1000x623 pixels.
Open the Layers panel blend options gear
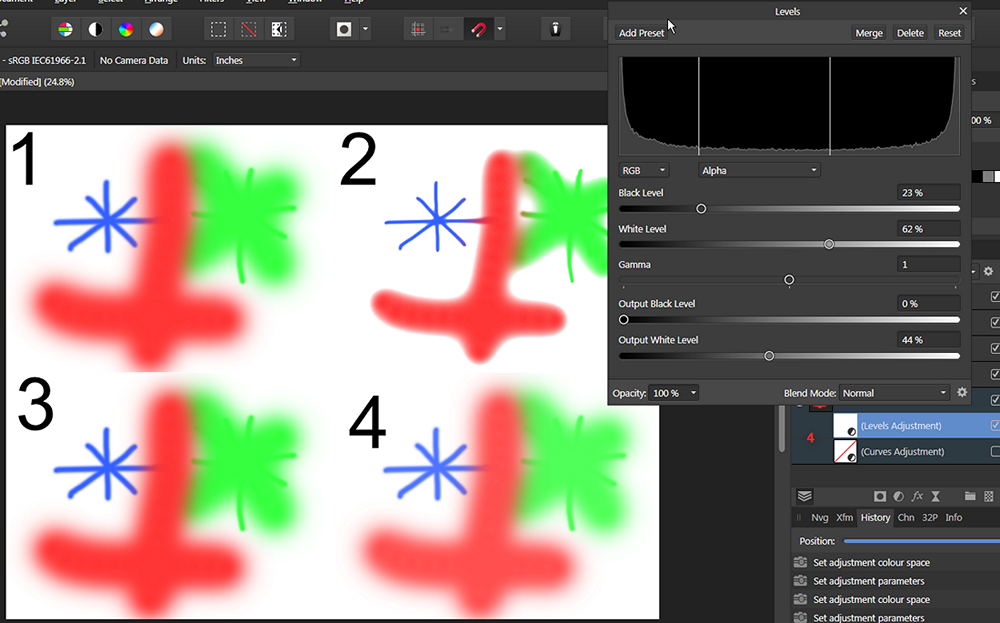pos(989,271)
